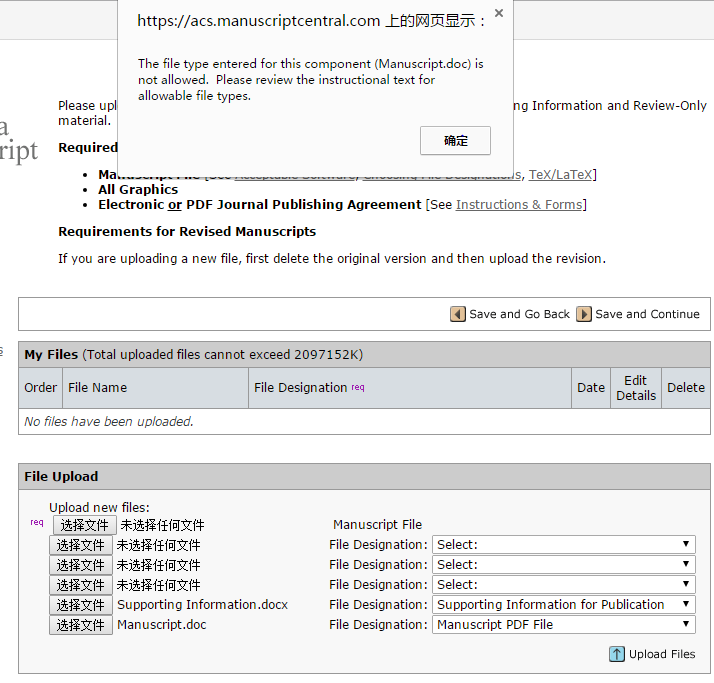This screenshot has width=714, height=683.
Task: Open the Supporting Information for Publication dropdown
Action: point(564,605)
